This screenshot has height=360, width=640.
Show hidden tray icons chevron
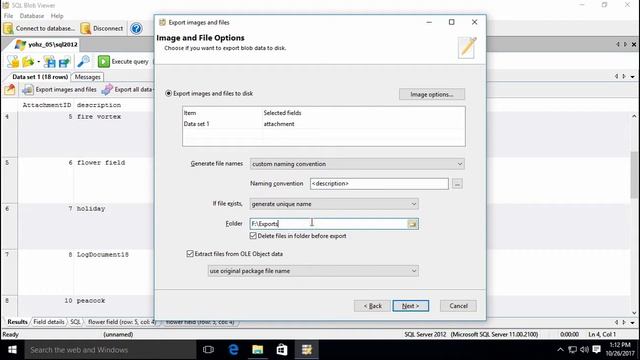tap(560, 350)
